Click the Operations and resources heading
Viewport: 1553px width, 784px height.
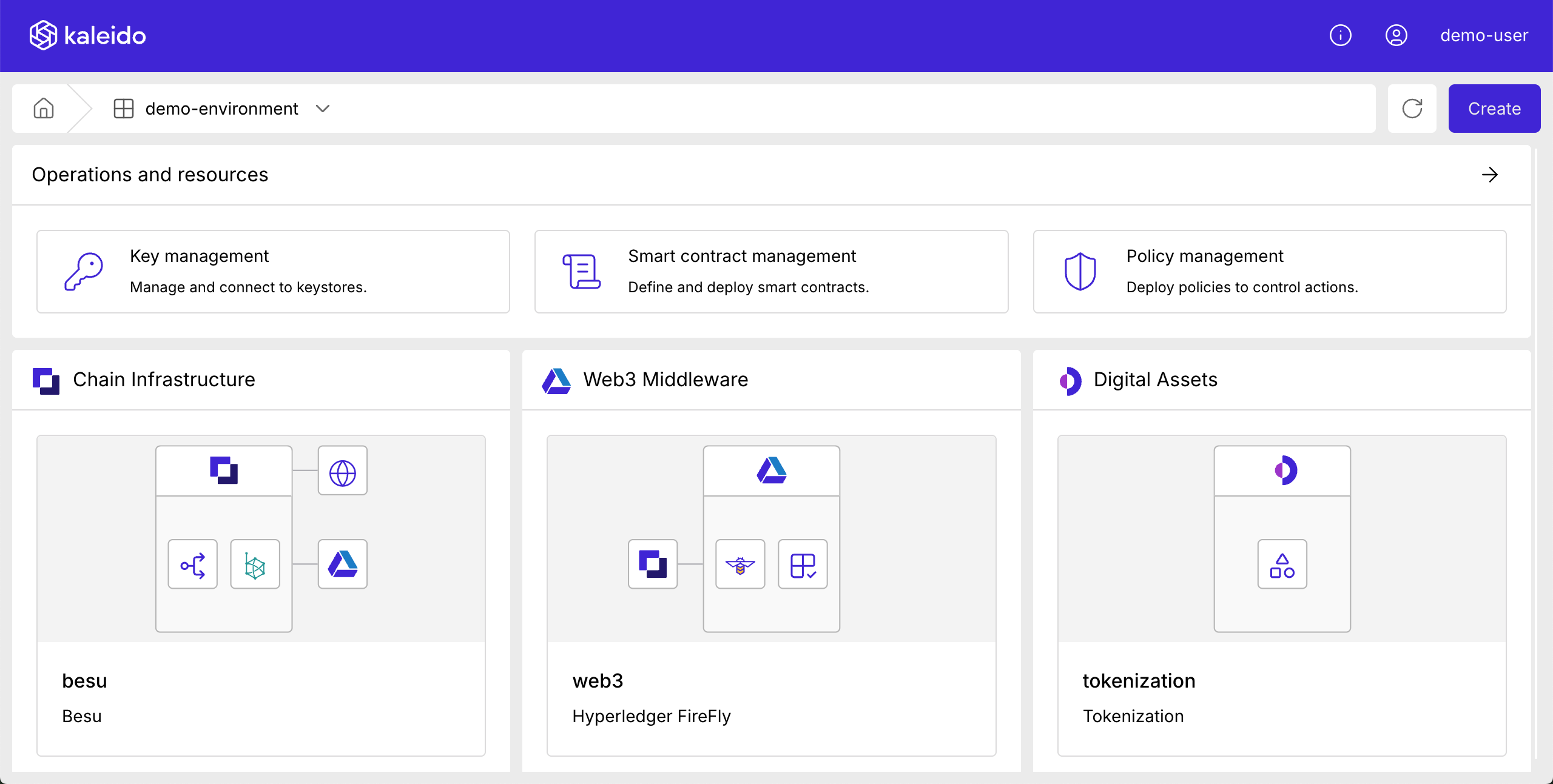(x=150, y=175)
